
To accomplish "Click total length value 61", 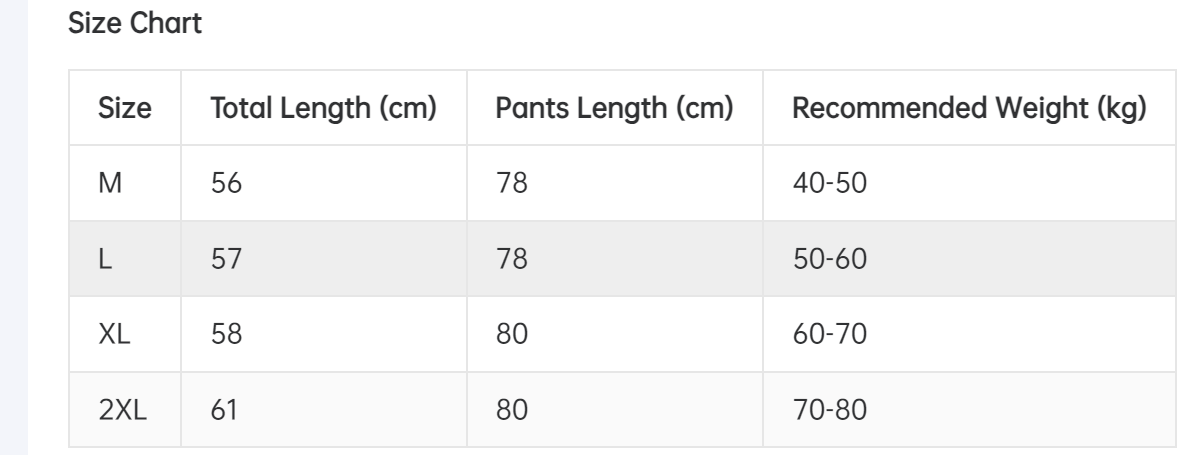I will 222,407.
